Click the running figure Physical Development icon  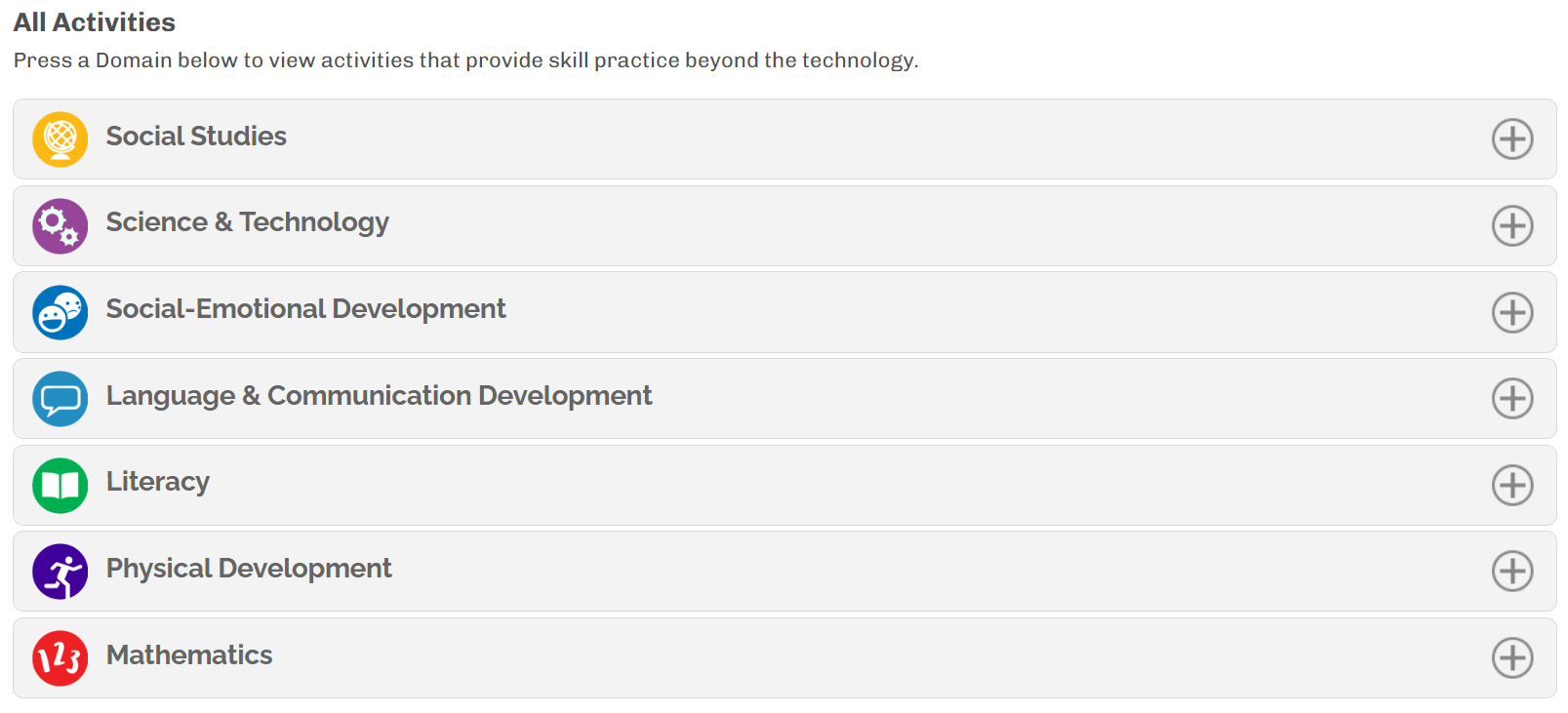[x=60, y=572]
